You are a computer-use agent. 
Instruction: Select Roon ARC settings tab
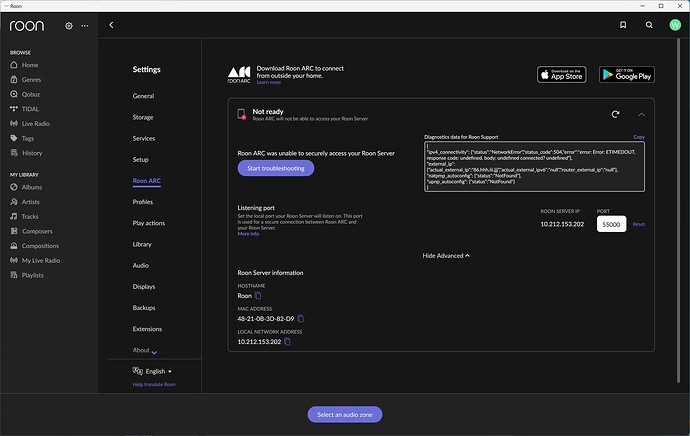coord(147,181)
